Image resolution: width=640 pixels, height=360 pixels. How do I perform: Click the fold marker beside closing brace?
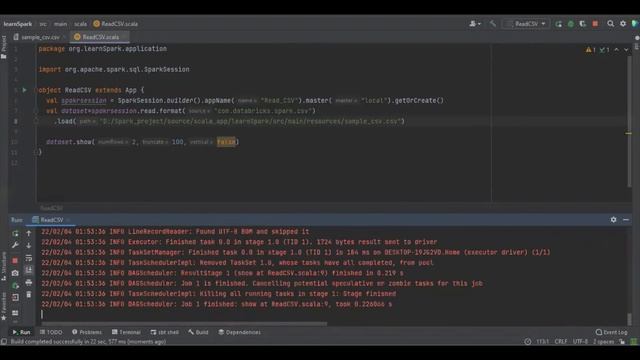[36, 152]
